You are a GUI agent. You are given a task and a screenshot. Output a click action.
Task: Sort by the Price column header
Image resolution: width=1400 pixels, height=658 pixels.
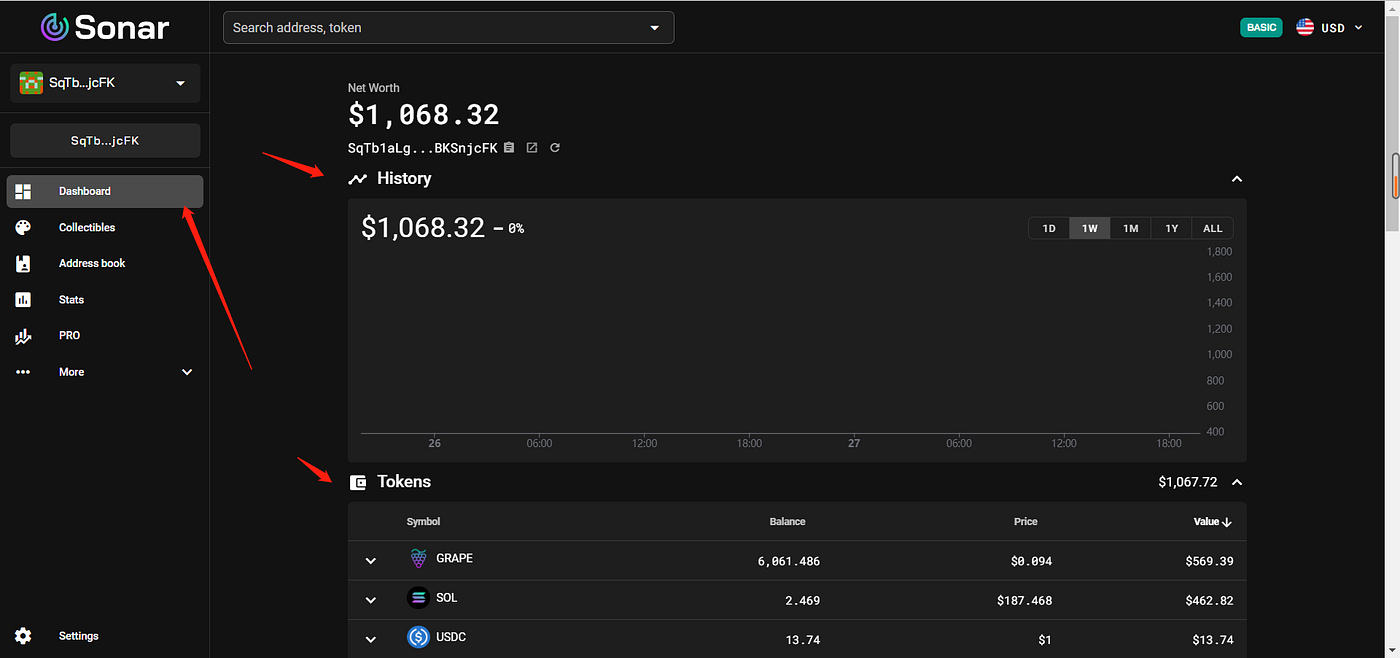[x=1025, y=522]
